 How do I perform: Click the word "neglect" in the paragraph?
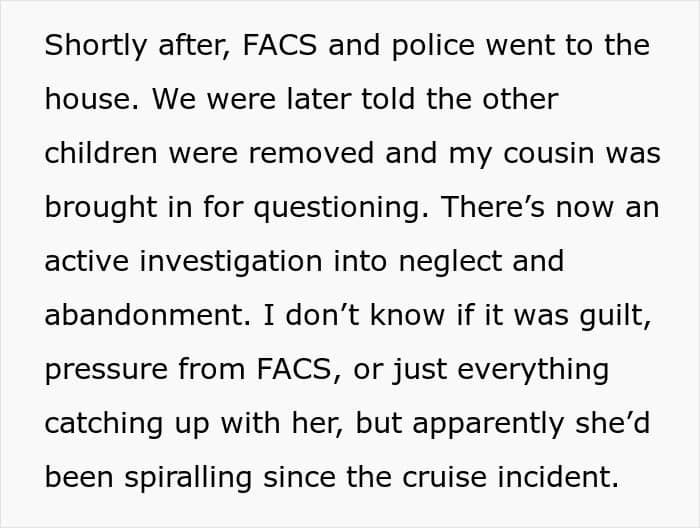click(450, 262)
